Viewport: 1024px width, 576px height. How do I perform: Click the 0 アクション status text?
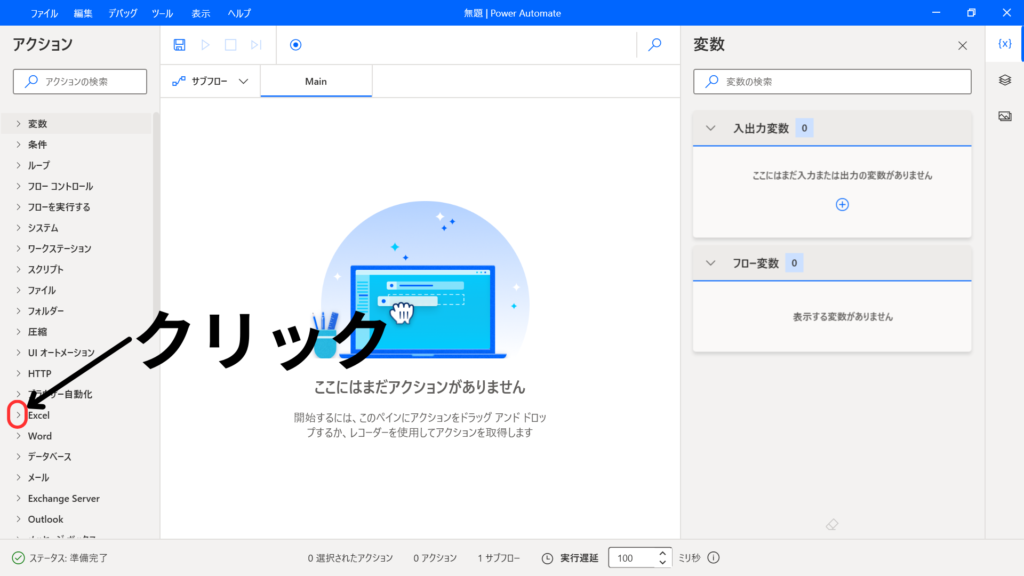(x=435, y=558)
